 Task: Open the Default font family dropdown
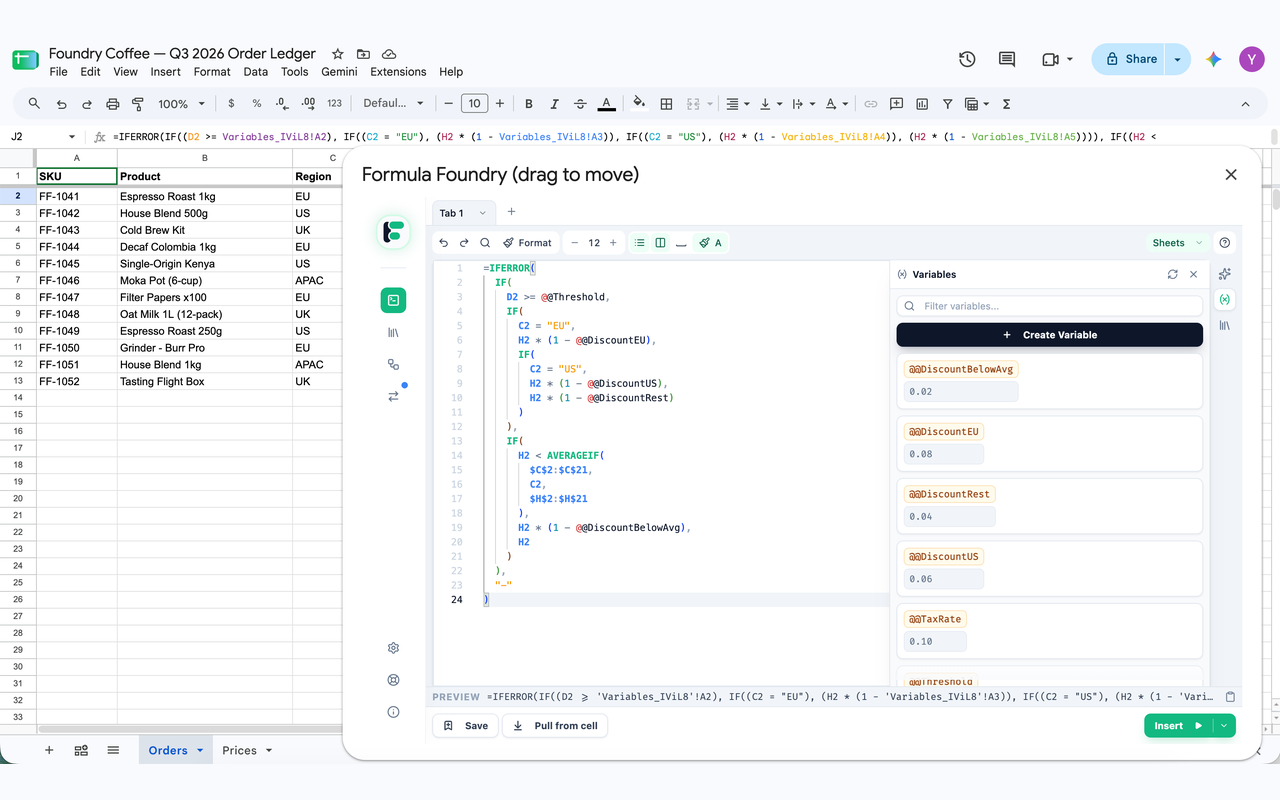pyautogui.click(x=393, y=103)
